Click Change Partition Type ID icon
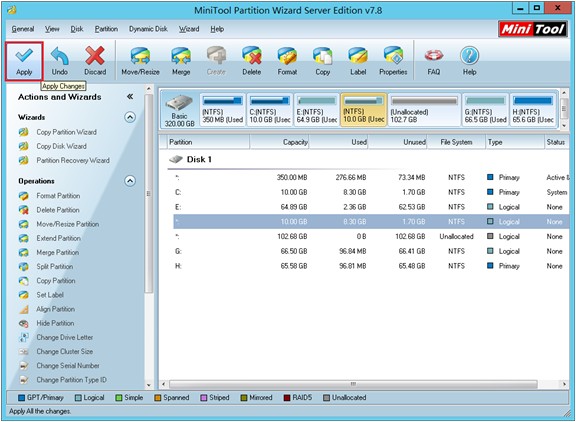Screen dimensions: 576x422 pos(24,380)
